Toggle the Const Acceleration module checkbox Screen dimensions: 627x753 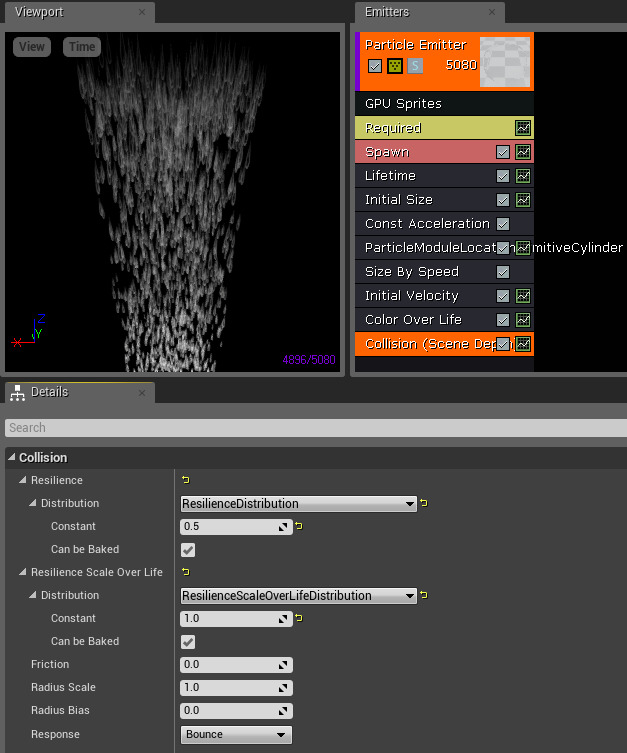[503, 224]
